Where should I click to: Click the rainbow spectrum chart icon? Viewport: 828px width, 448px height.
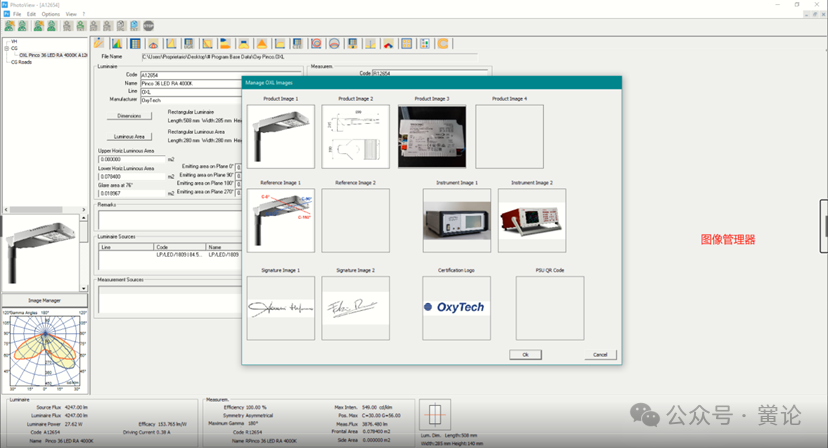tap(117, 44)
